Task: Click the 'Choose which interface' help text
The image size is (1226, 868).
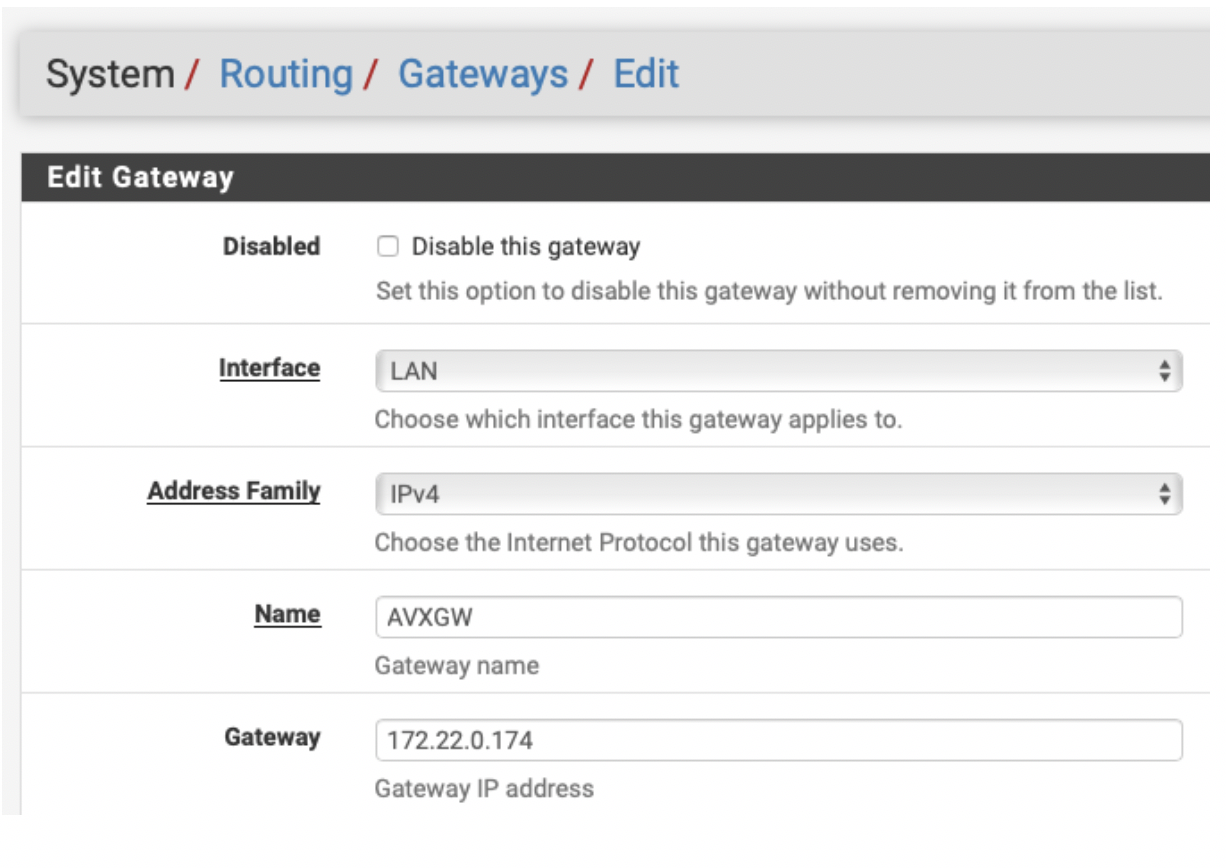Action: click(638, 420)
